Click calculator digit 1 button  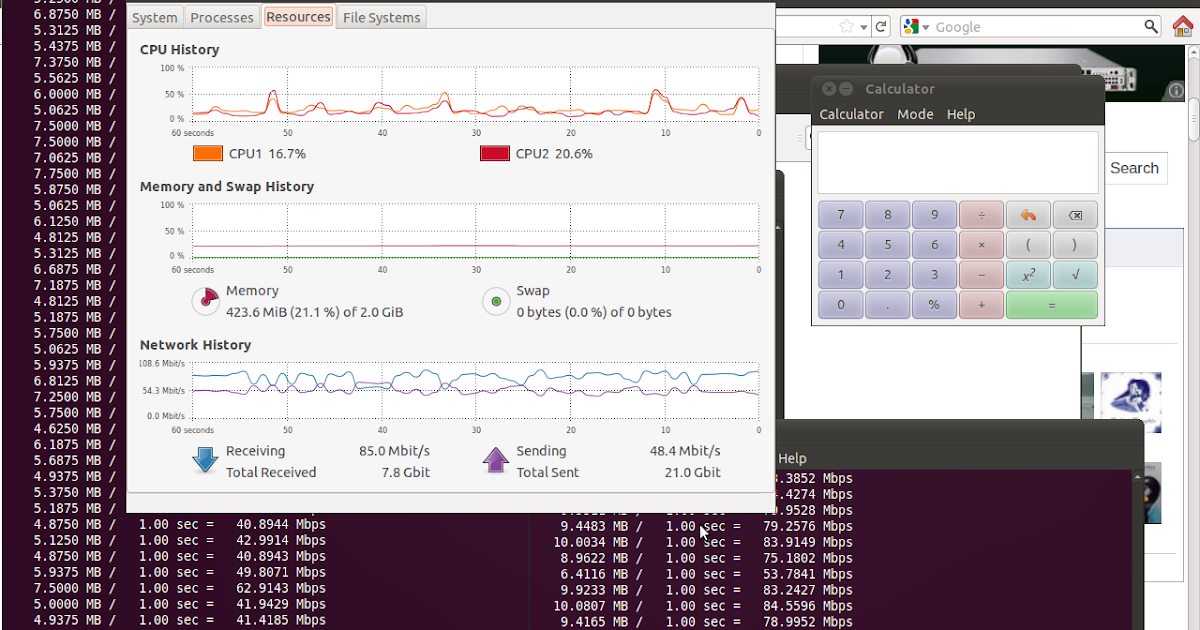point(840,275)
